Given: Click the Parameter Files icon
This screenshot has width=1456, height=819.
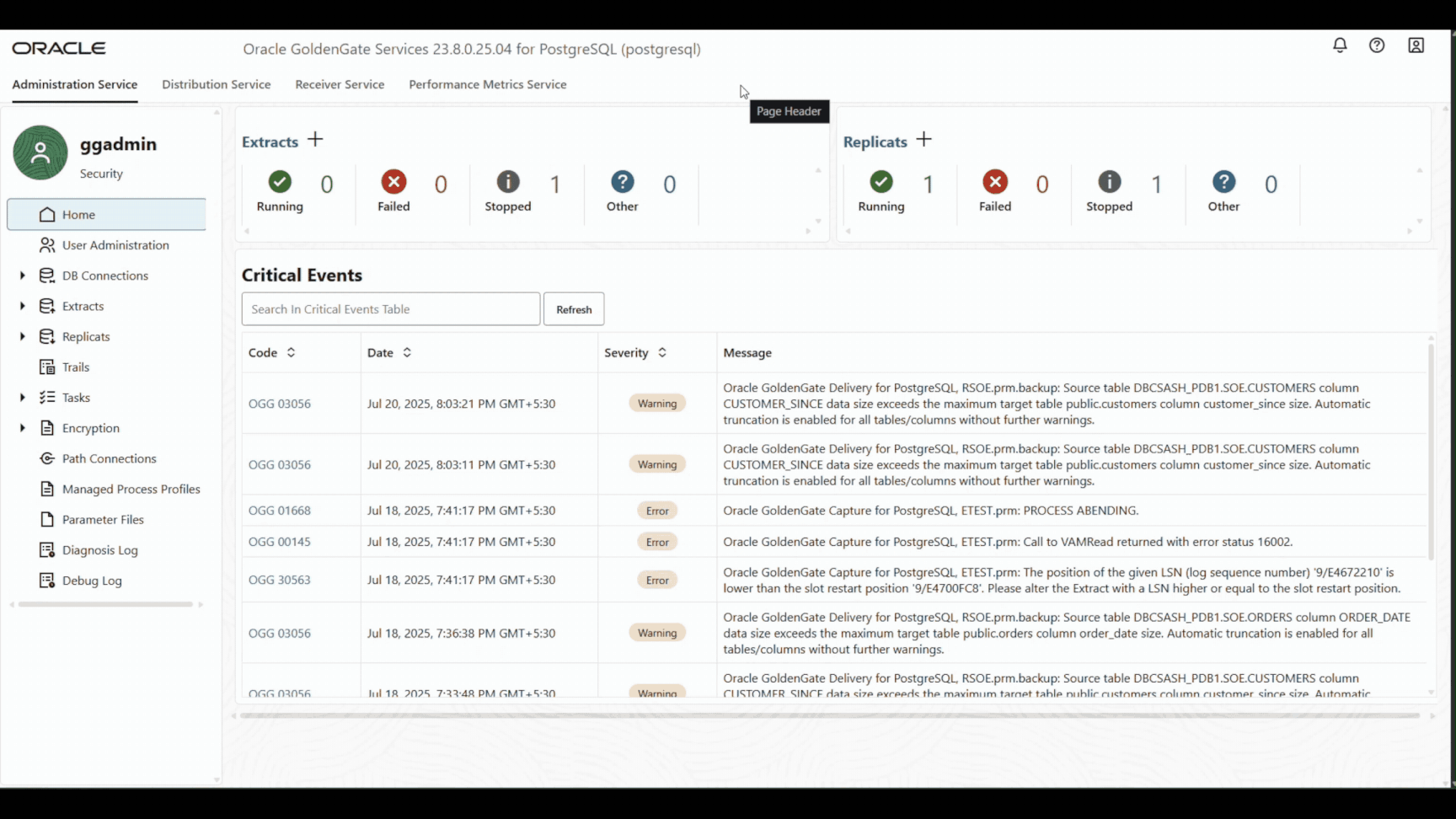Looking at the screenshot, I should 47,519.
